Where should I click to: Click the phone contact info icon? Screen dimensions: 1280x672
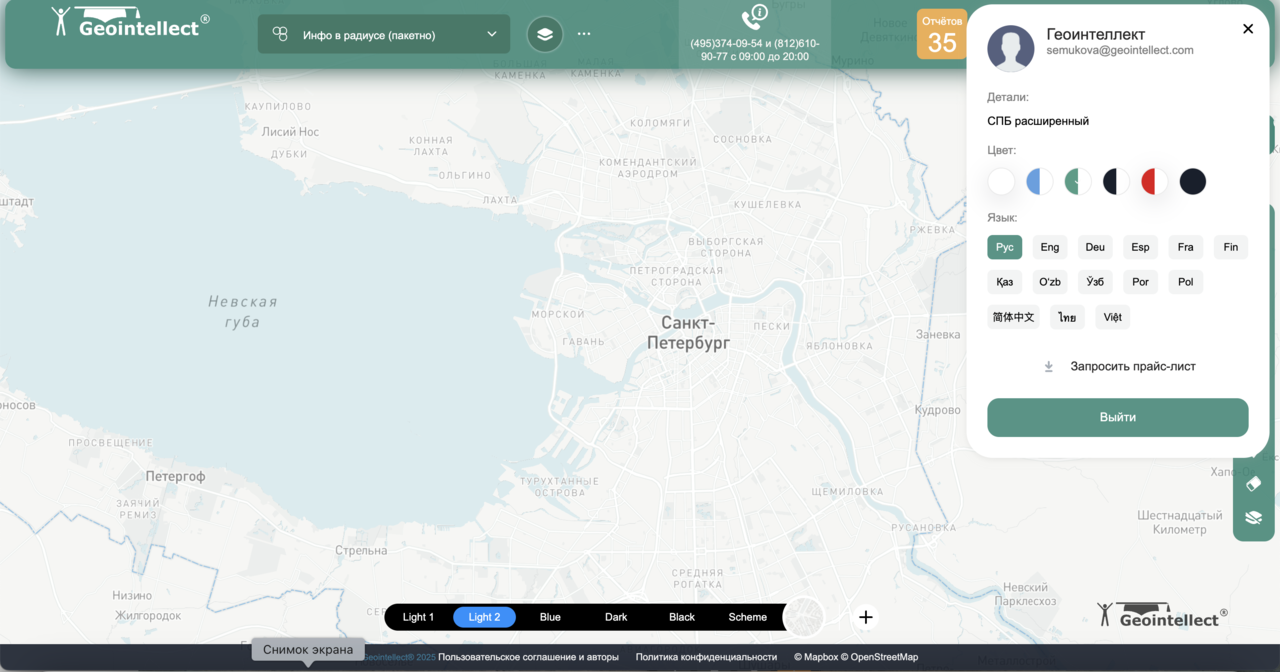click(754, 18)
